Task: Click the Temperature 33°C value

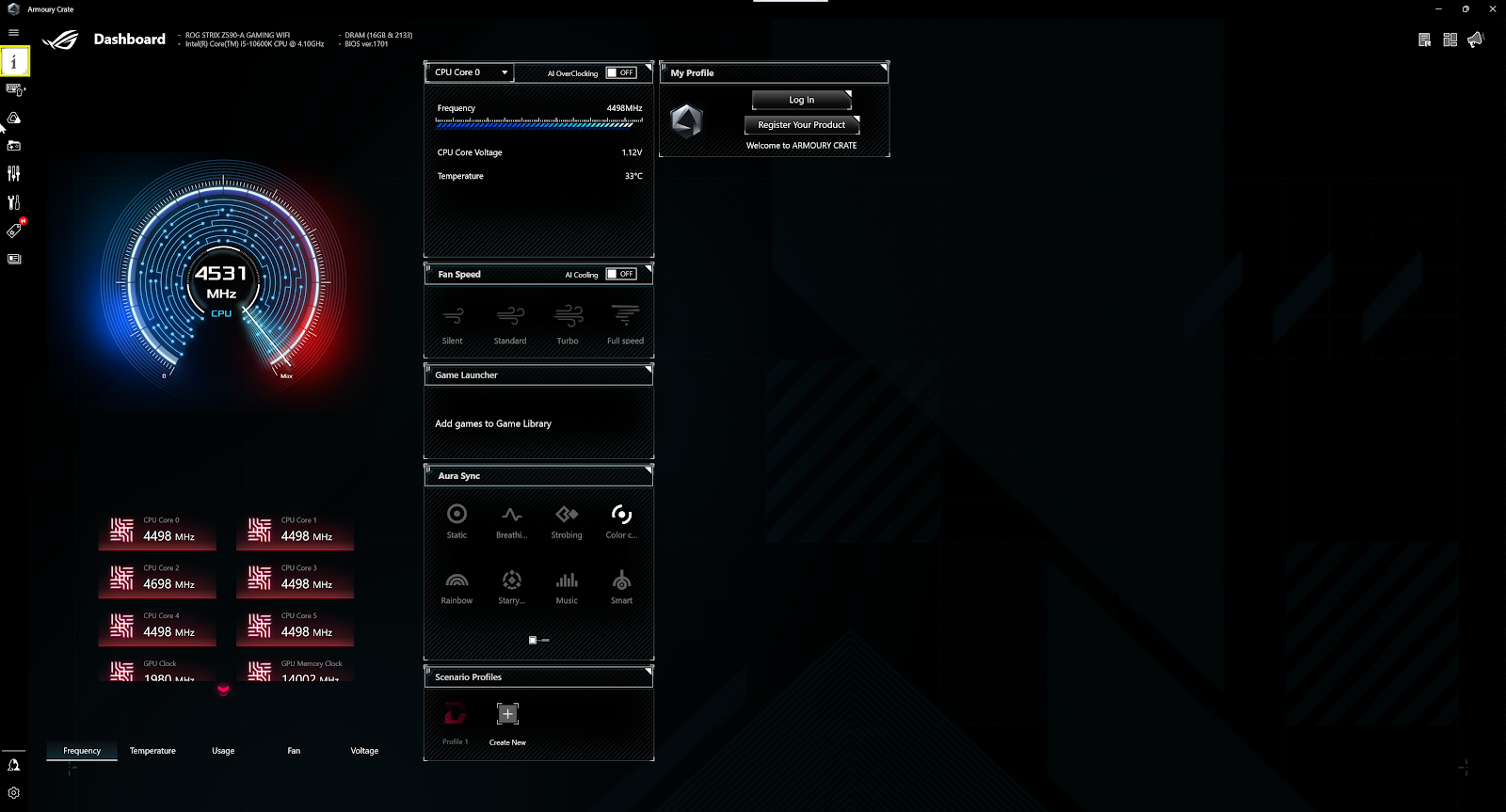Action: point(633,176)
